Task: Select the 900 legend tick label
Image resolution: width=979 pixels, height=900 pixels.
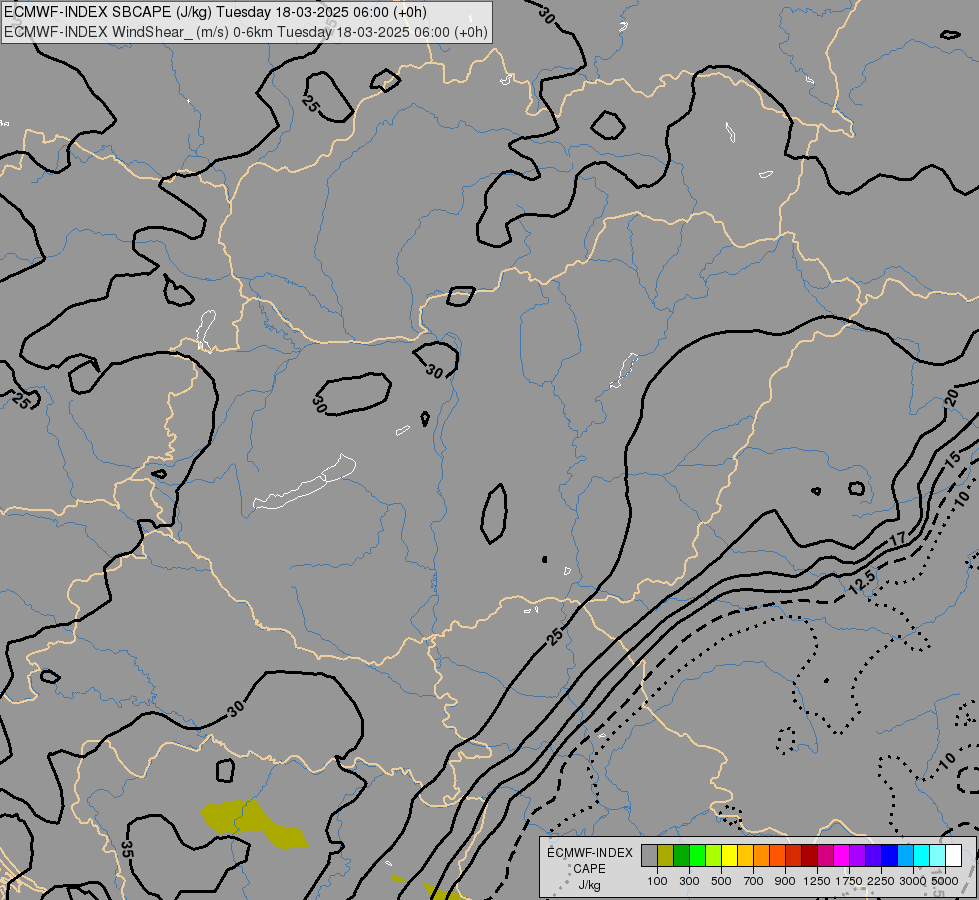Action: pyautogui.click(x=785, y=881)
